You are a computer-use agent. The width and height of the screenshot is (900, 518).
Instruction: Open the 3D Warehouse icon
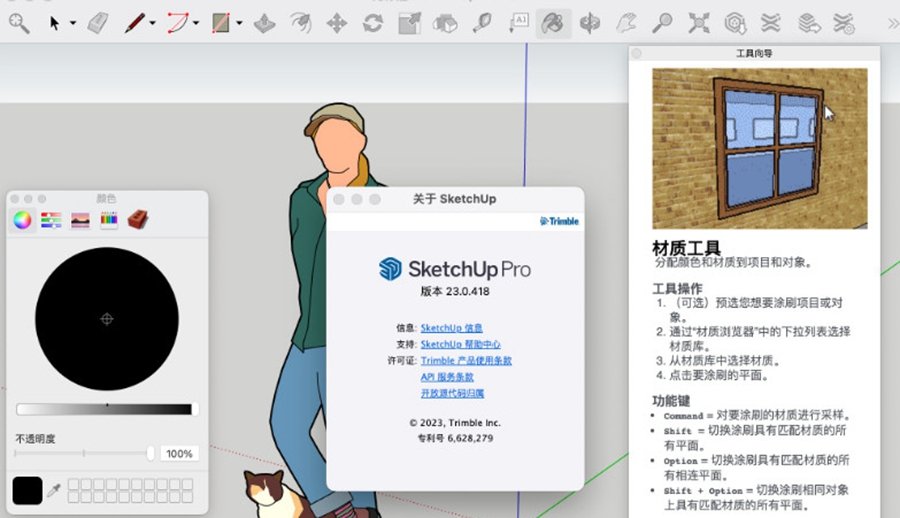point(735,24)
